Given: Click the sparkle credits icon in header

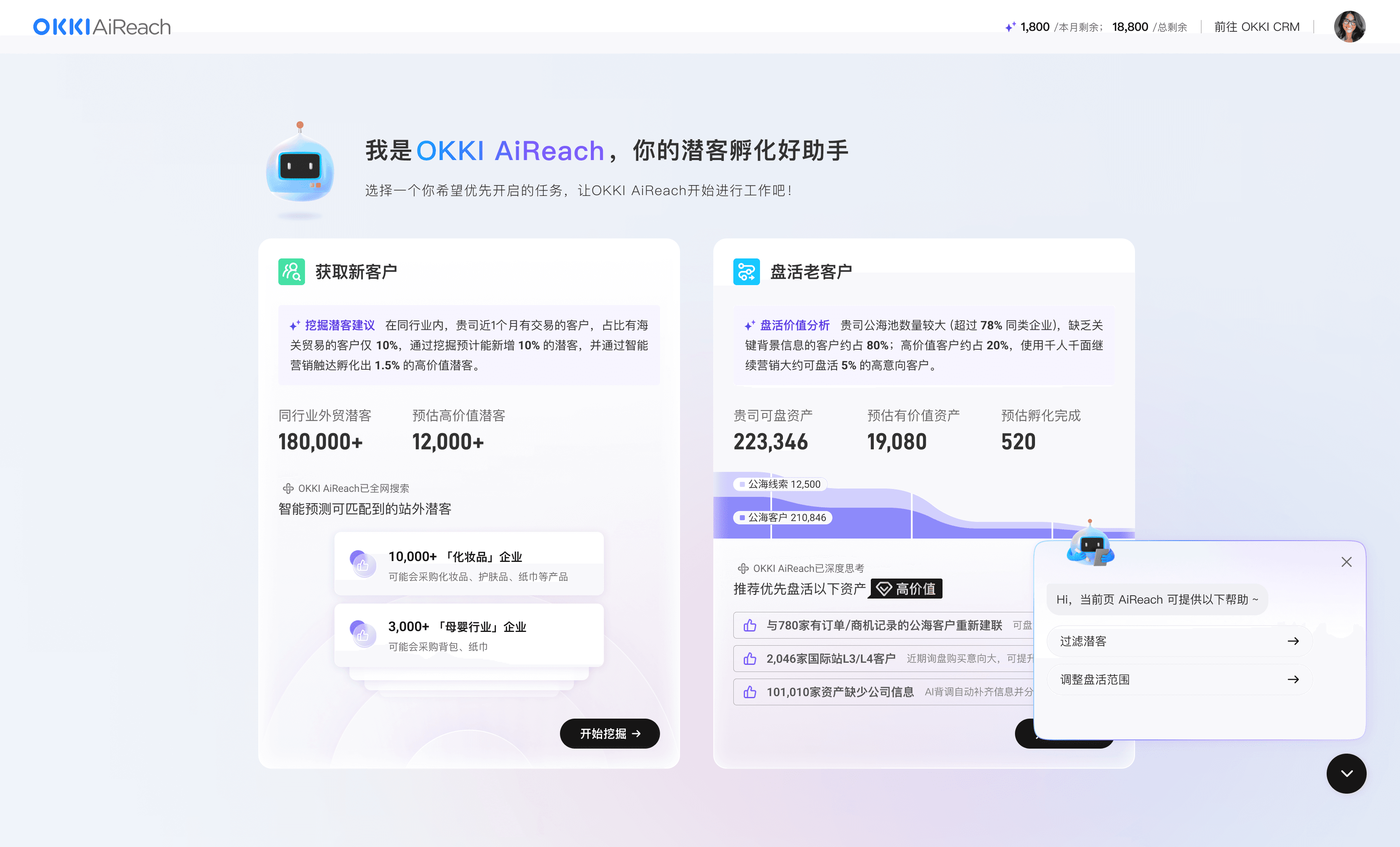Looking at the screenshot, I should [x=1010, y=27].
